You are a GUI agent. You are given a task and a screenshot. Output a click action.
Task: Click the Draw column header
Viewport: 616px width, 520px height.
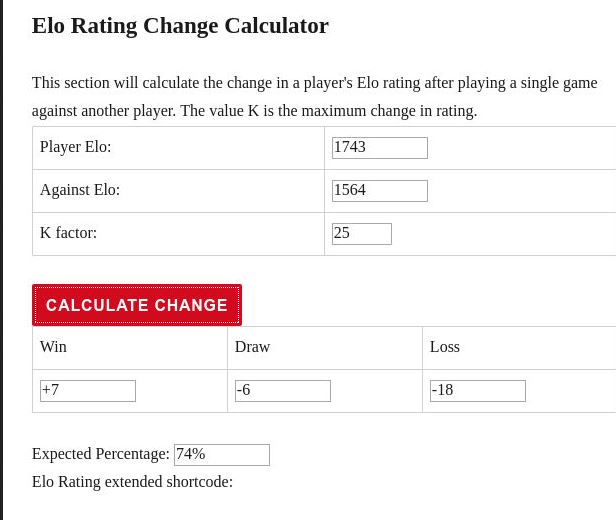[252, 347]
